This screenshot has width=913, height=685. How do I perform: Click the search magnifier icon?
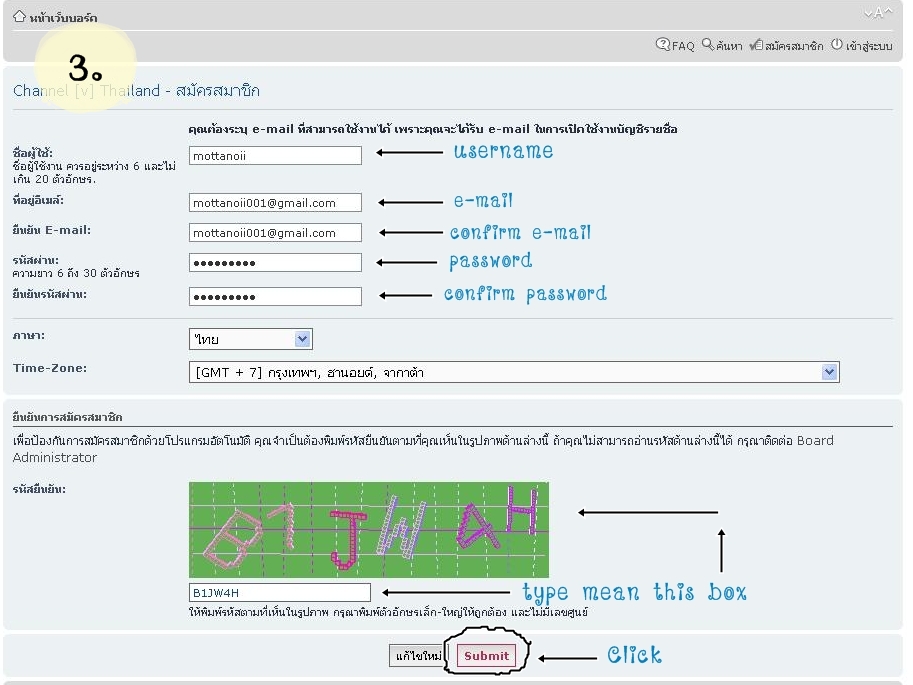click(x=707, y=44)
